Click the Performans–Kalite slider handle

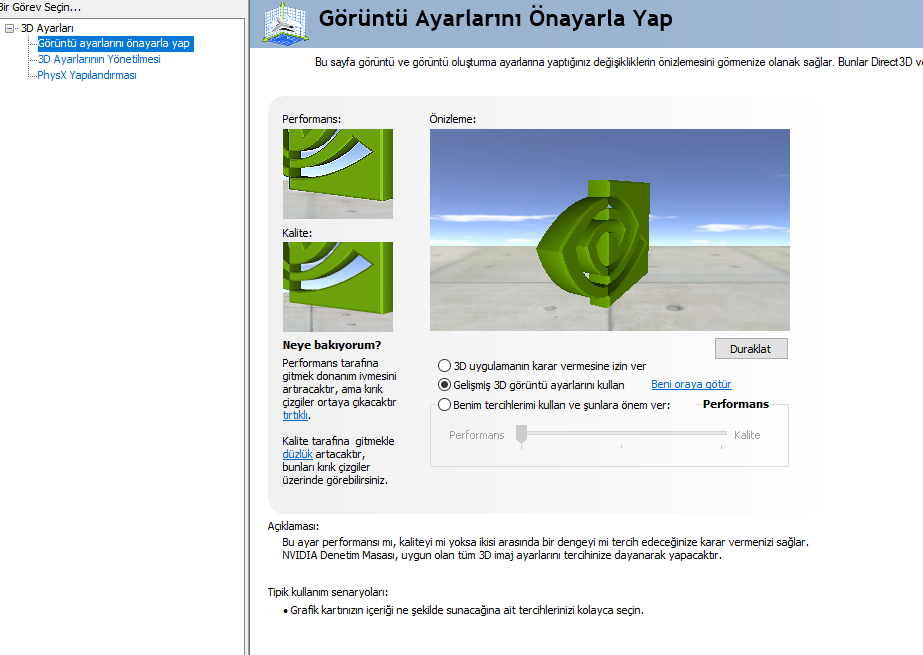point(522,434)
